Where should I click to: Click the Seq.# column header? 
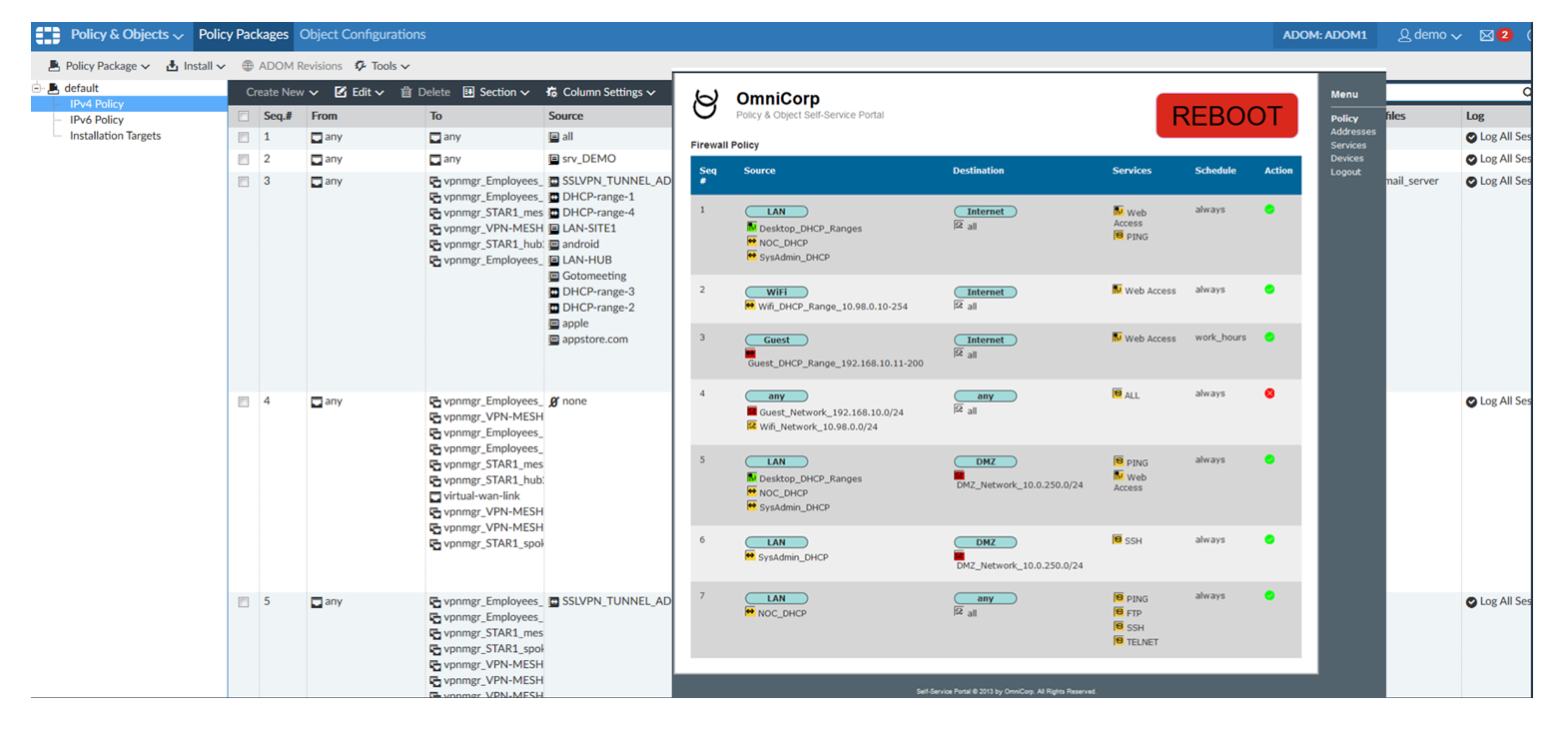(278, 116)
